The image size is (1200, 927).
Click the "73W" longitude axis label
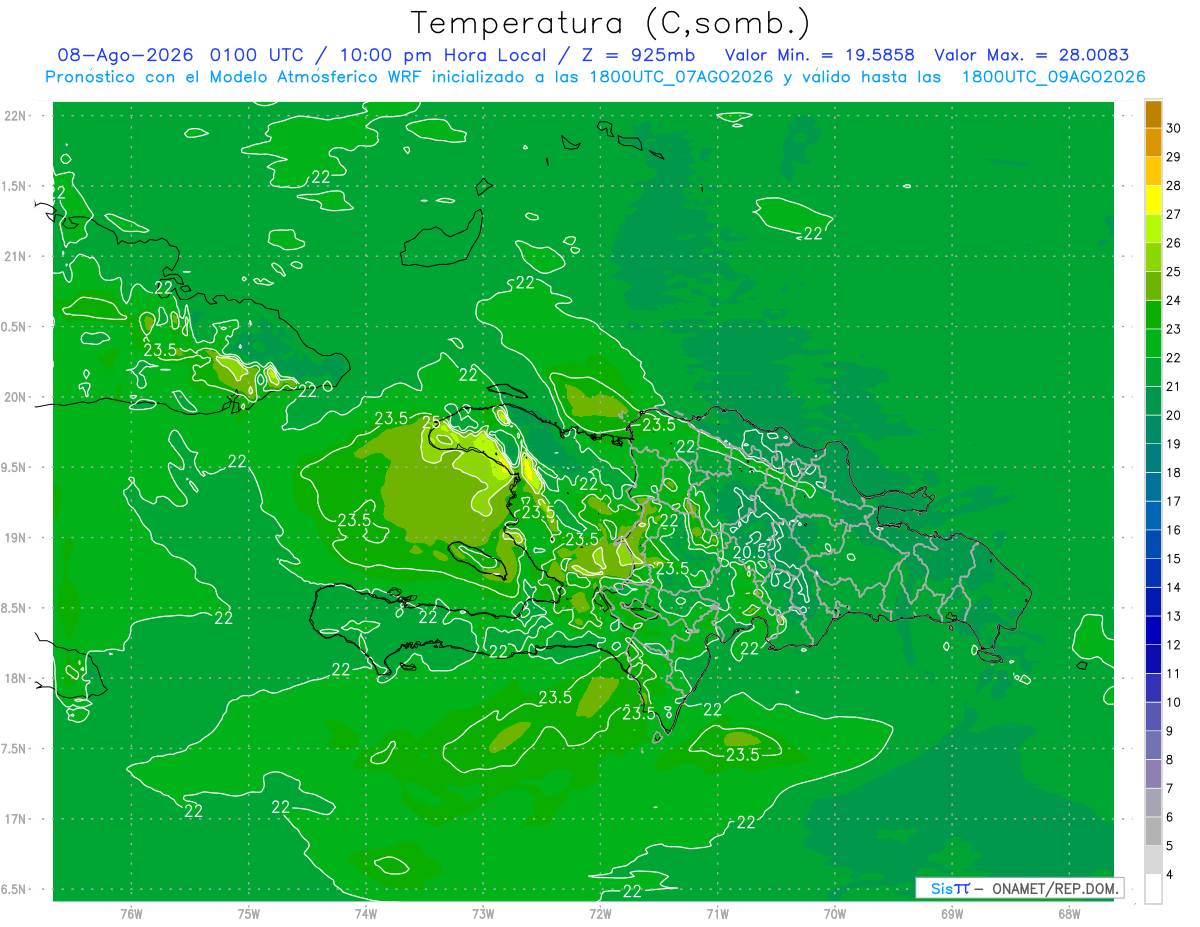pos(483,914)
